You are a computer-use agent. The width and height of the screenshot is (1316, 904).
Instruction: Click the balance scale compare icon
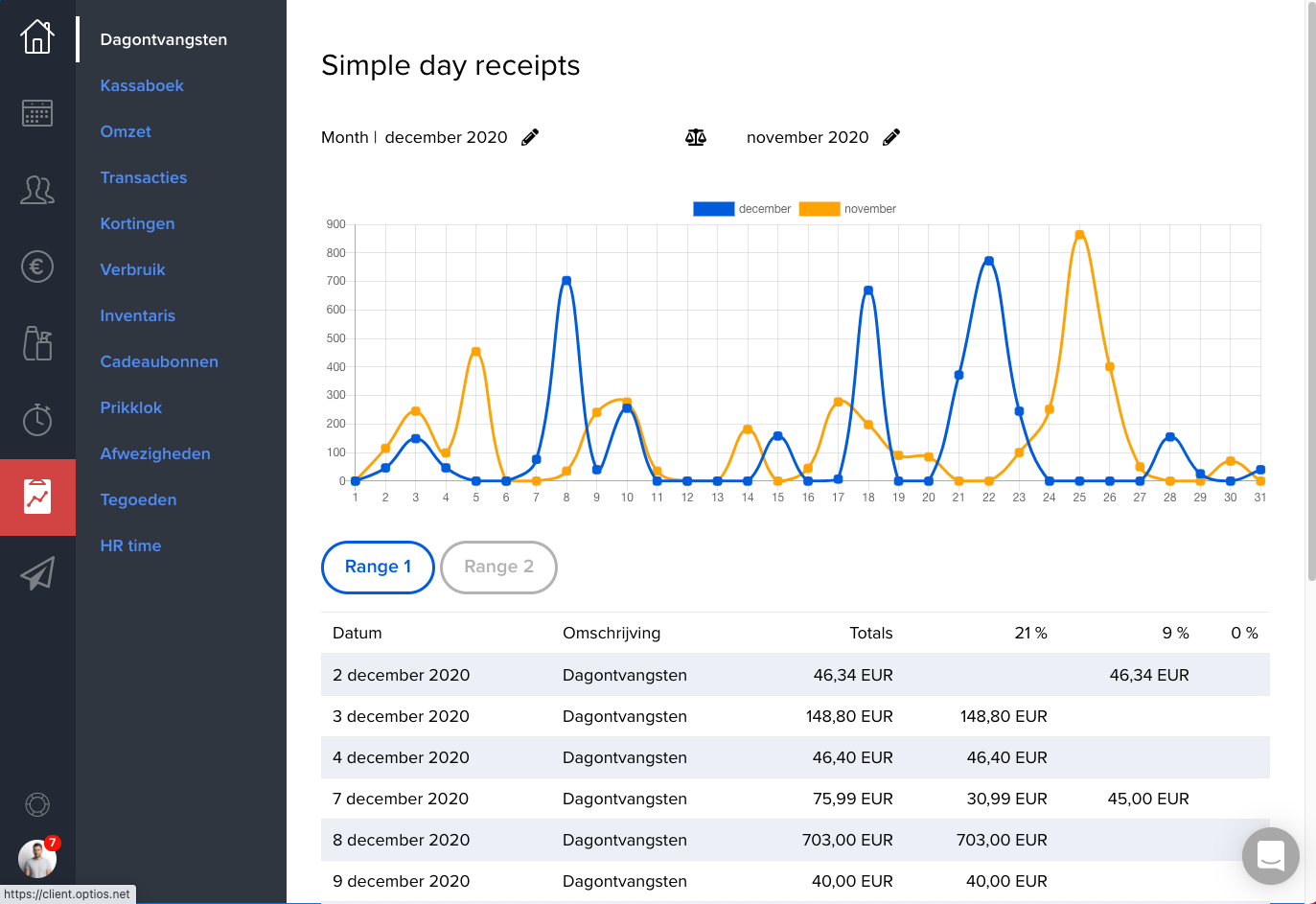coord(696,137)
